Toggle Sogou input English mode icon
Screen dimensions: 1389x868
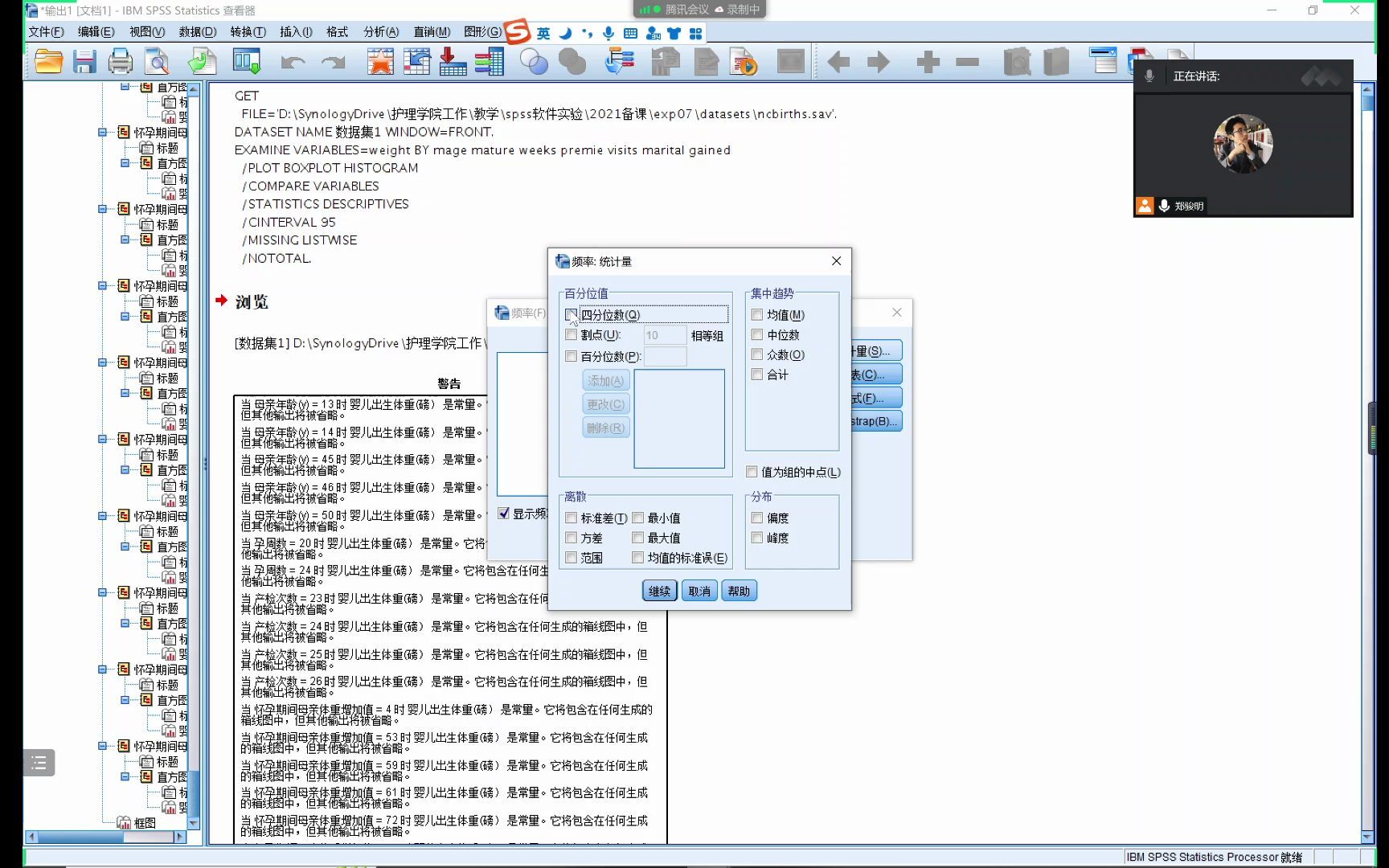point(543,33)
